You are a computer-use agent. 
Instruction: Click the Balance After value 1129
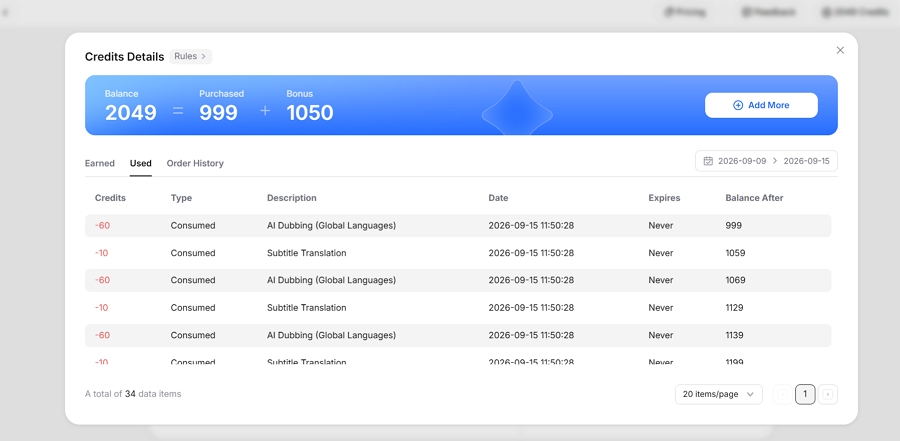[x=734, y=308]
